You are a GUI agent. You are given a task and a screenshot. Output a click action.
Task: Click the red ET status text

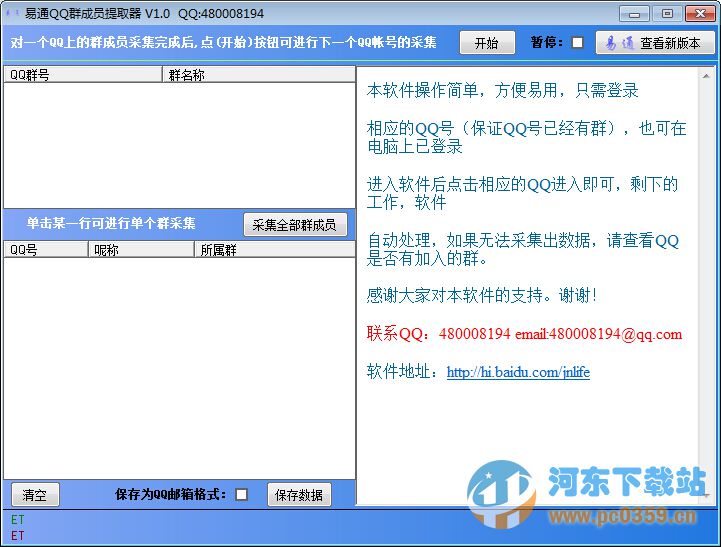point(17,536)
